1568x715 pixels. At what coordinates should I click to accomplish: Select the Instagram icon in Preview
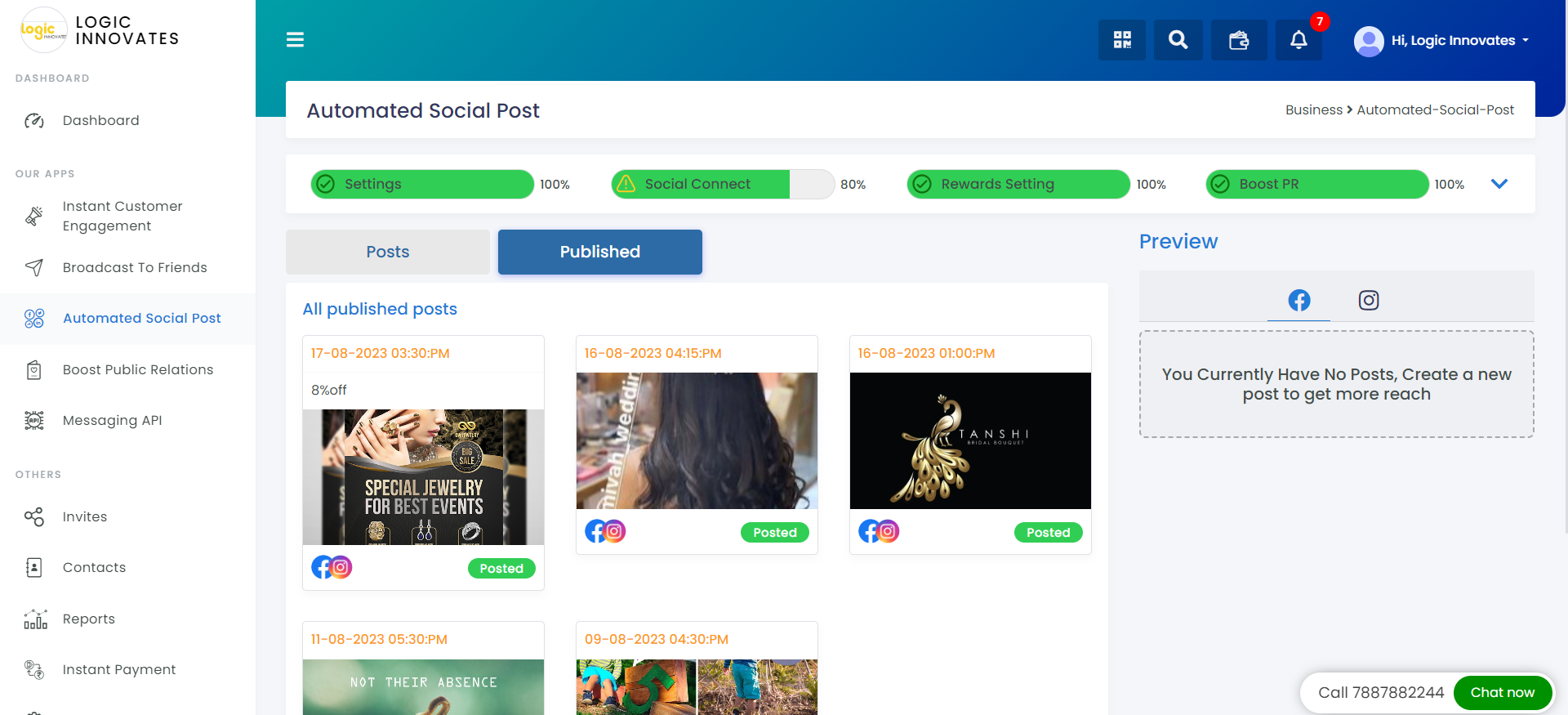(1369, 301)
